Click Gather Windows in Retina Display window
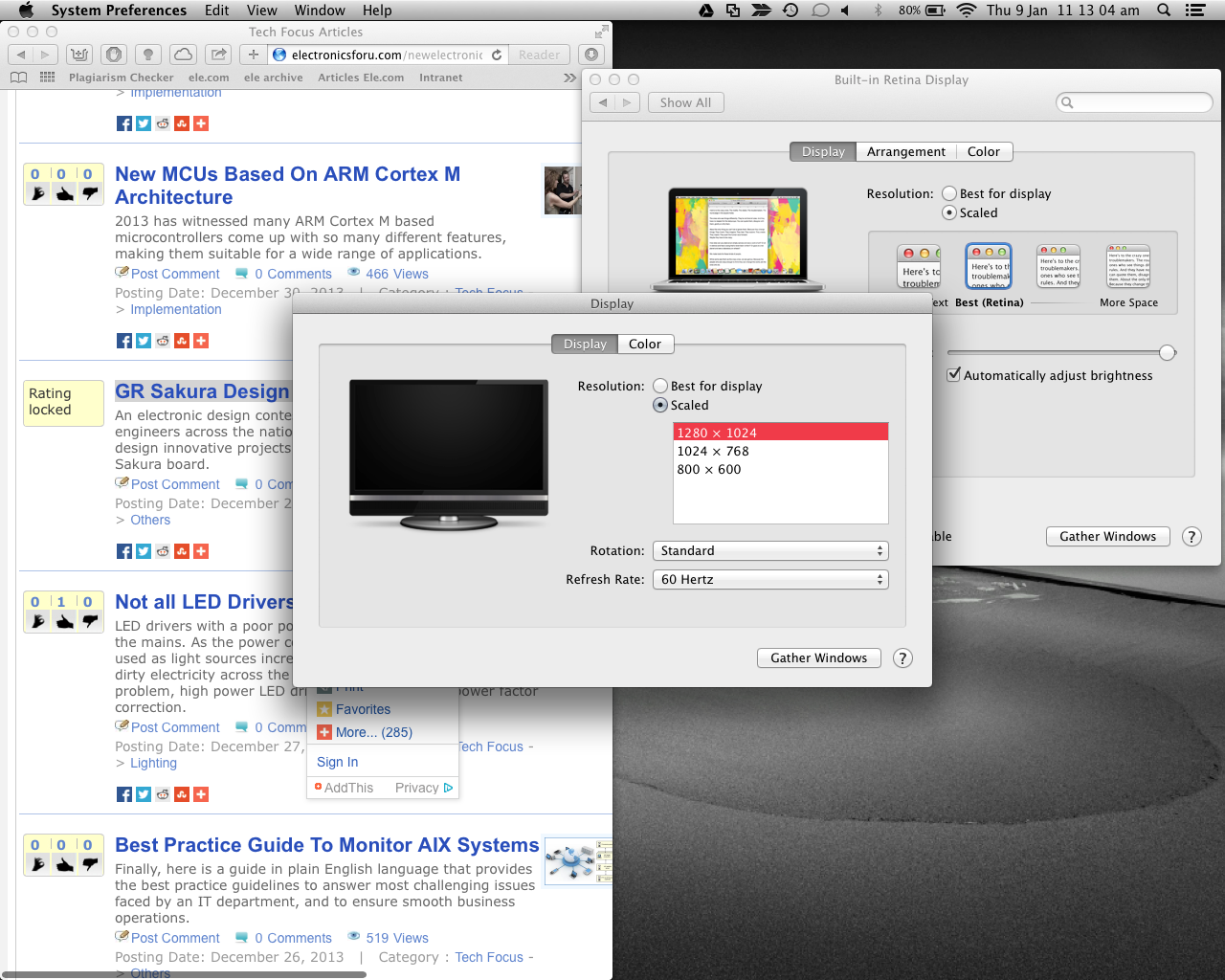The image size is (1225, 980). 1108,537
